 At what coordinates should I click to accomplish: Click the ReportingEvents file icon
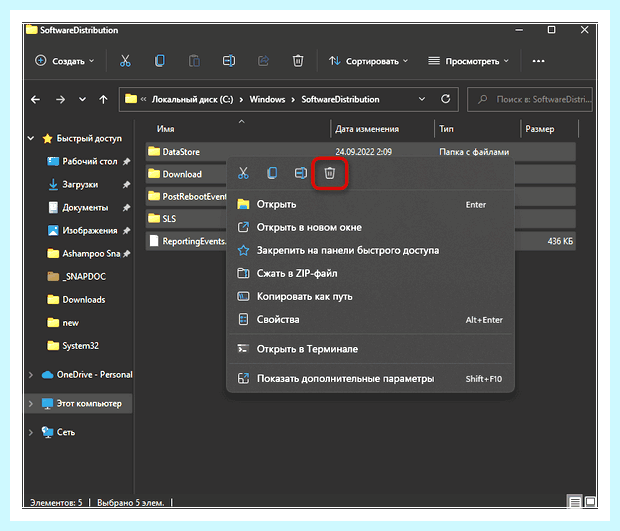[154, 241]
